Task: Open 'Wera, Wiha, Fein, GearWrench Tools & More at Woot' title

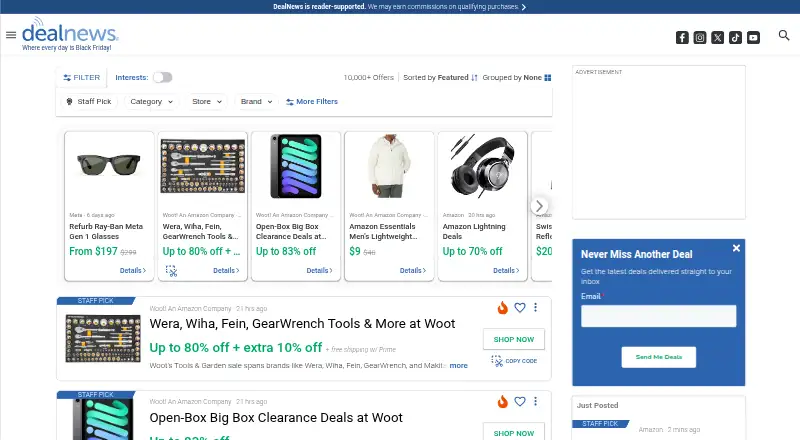Action: point(302,324)
